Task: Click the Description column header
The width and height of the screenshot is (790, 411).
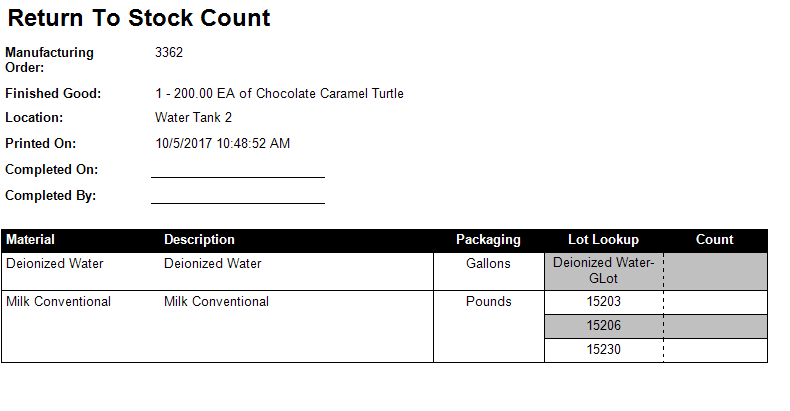Action: pyautogui.click(x=200, y=240)
